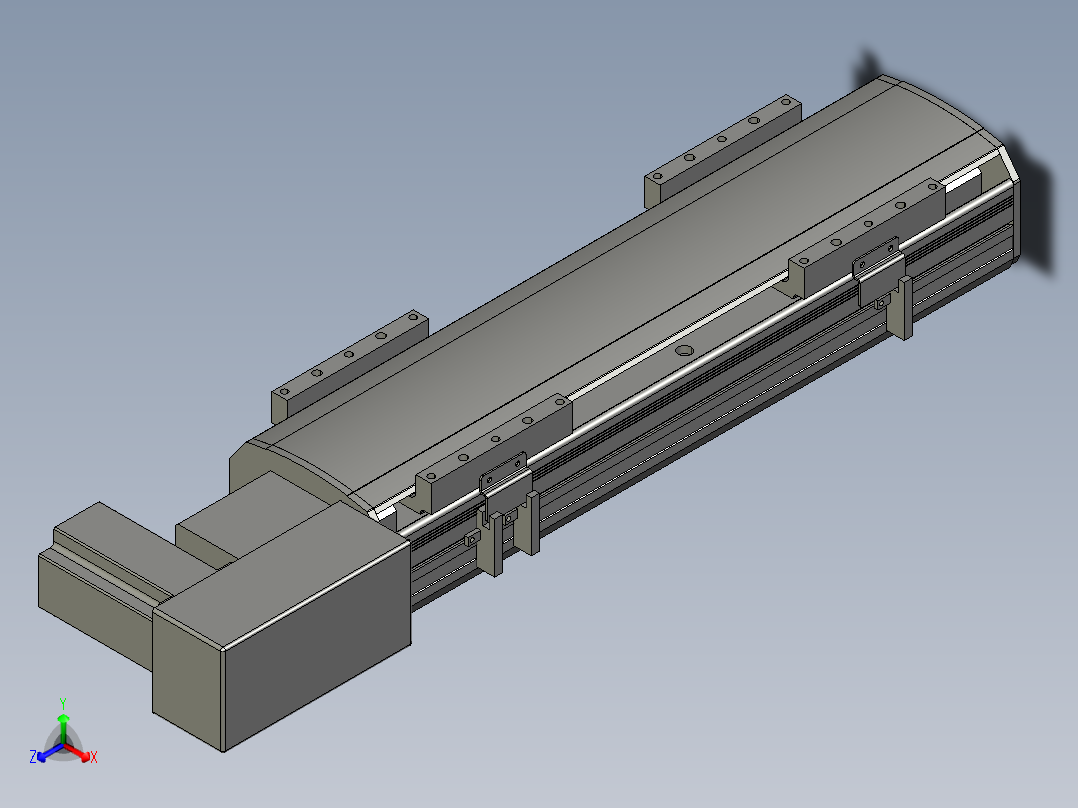This screenshot has width=1078, height=808.
Task: Select the sensor clip beside the motor-side bracket
Action: pyautogui.click(x=505, y=485)
